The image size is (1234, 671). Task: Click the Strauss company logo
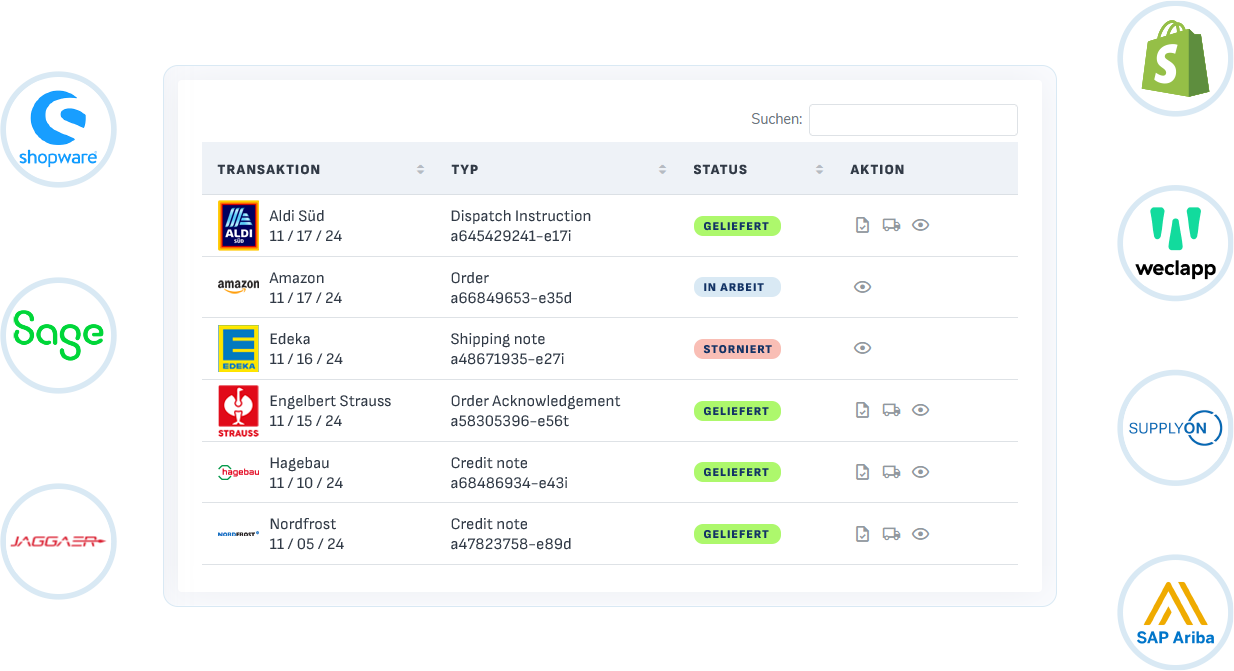[x=238, y=411]
